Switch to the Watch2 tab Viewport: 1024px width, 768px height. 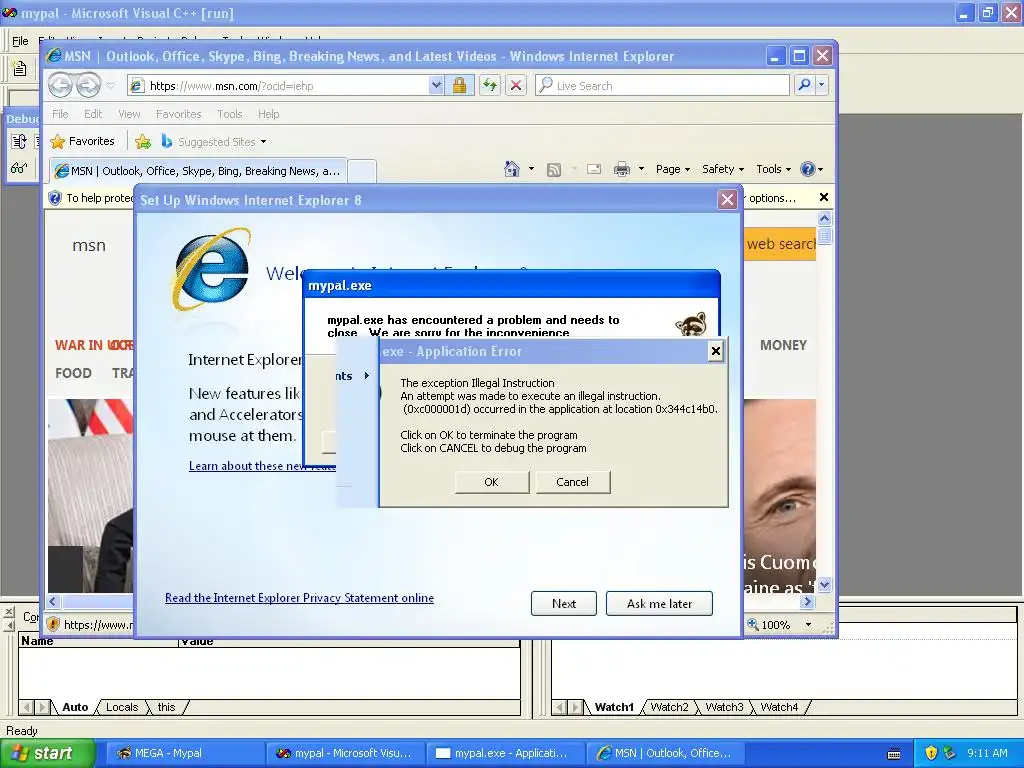coord(669,707)
